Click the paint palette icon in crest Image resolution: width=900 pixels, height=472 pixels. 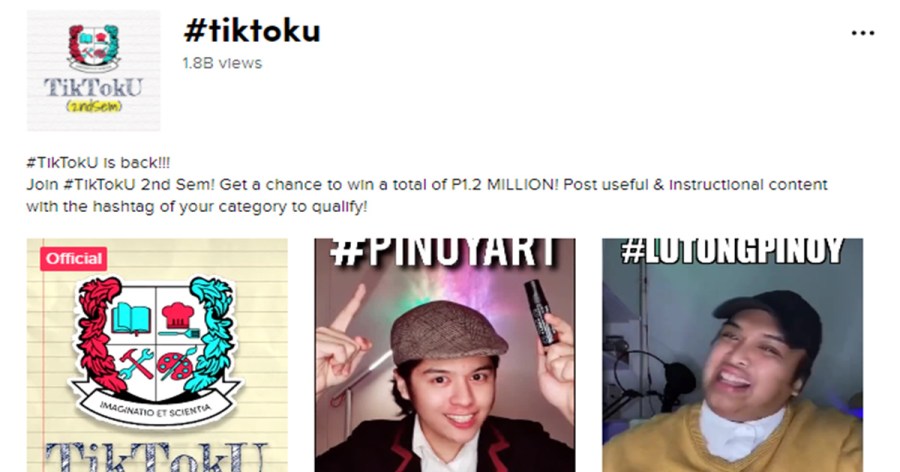177,363
